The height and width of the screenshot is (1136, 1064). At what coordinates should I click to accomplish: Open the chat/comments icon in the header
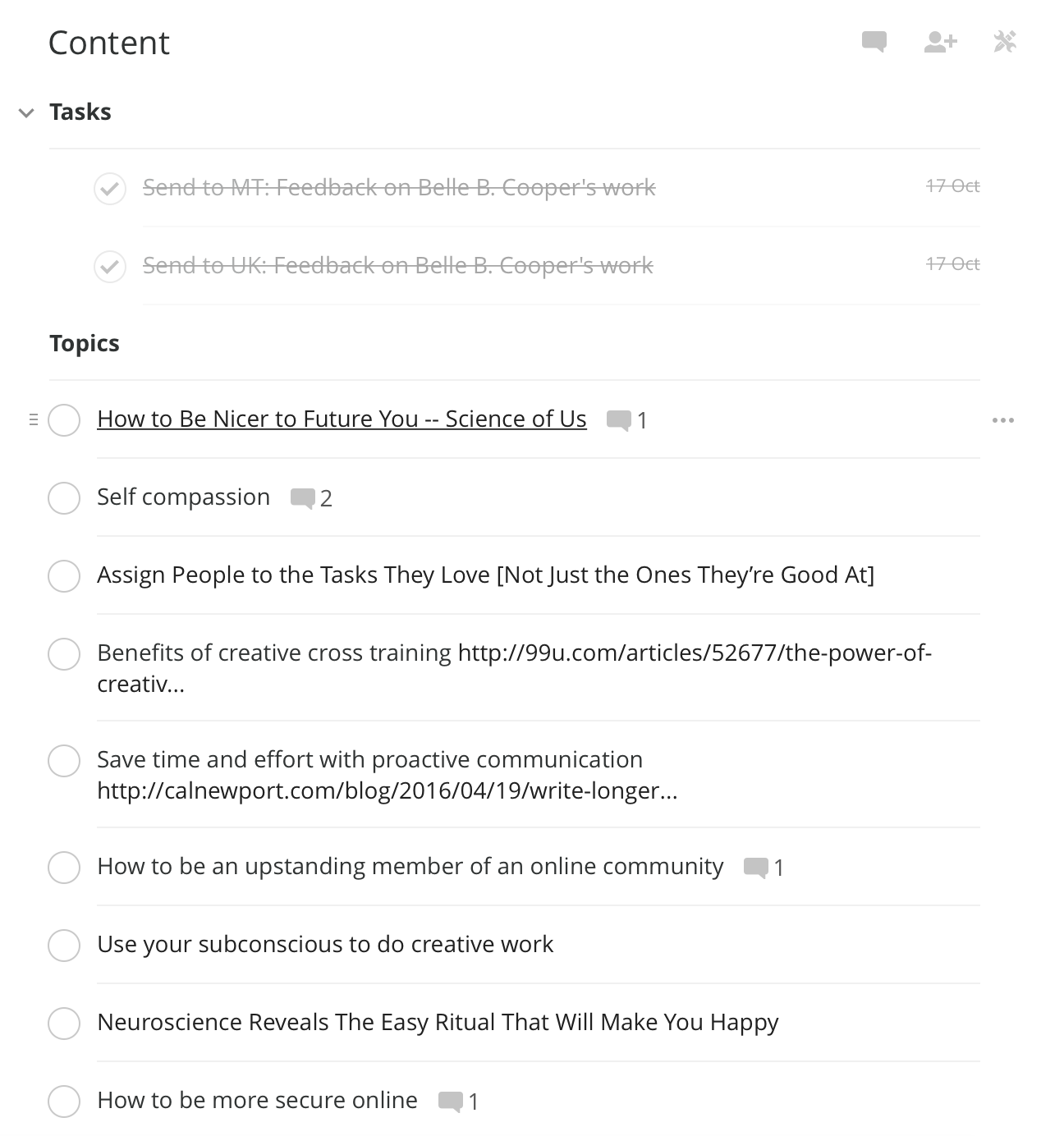click(874, 41)
